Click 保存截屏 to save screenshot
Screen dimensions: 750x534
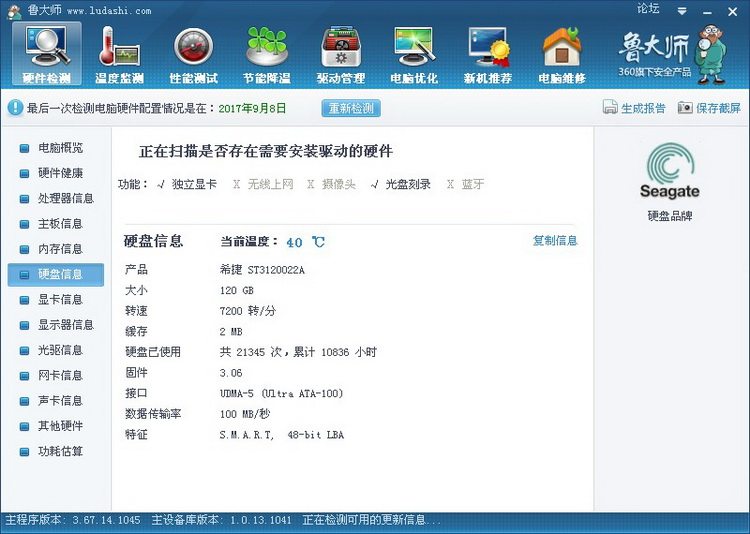point(709,108)
